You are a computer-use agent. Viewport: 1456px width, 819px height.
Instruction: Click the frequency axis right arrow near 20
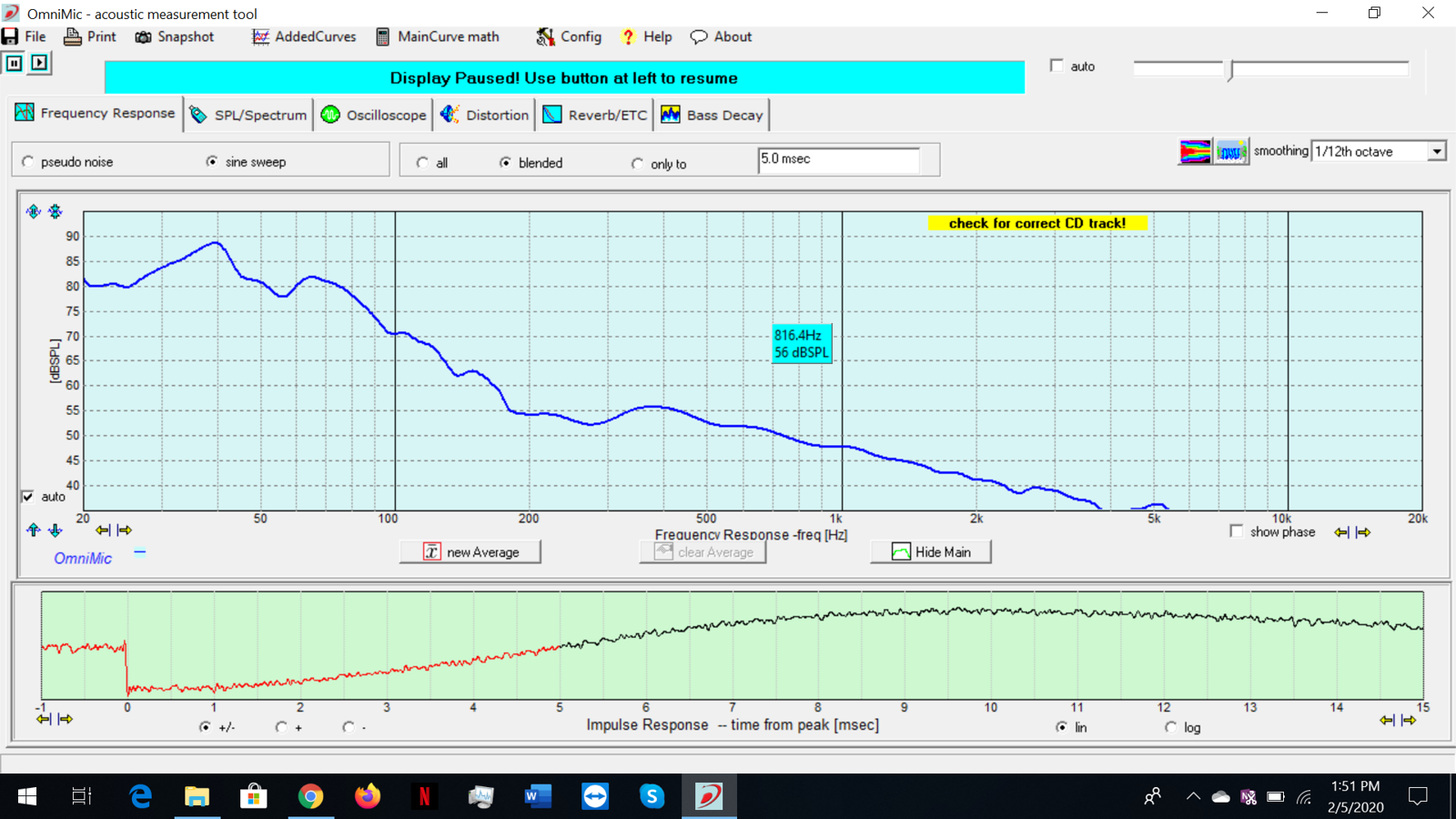[125, 530]
